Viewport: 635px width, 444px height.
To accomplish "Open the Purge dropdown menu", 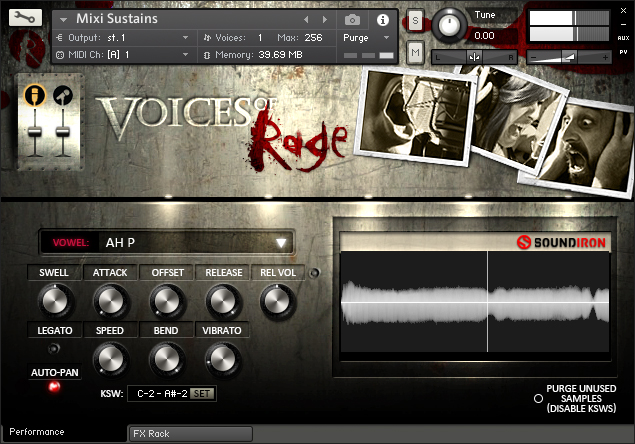I will click(x=386, y=38).
